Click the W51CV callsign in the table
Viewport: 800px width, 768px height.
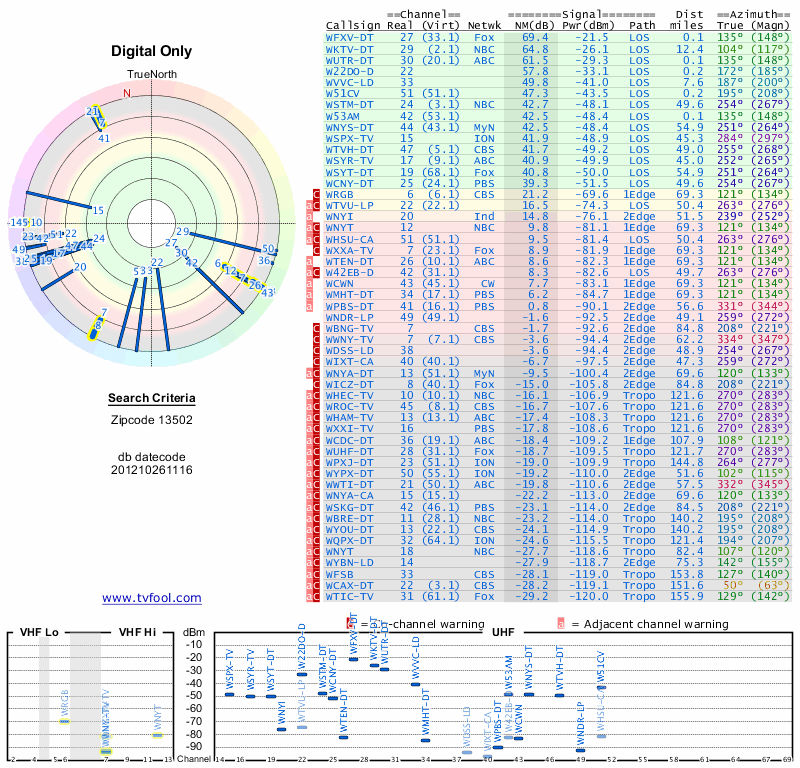[342, 93]
